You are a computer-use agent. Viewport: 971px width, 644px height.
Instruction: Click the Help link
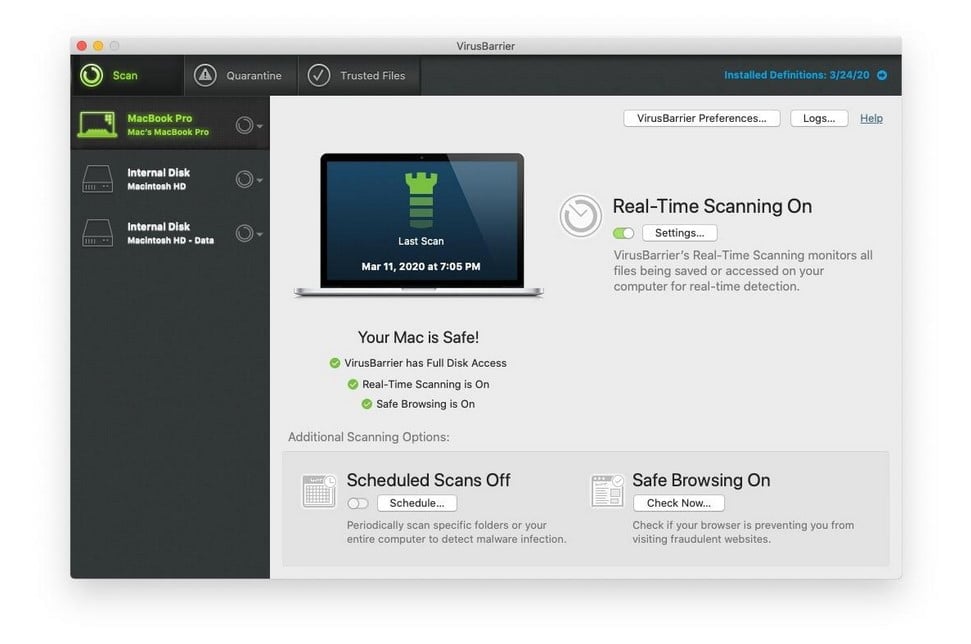(x=871, y=118)
